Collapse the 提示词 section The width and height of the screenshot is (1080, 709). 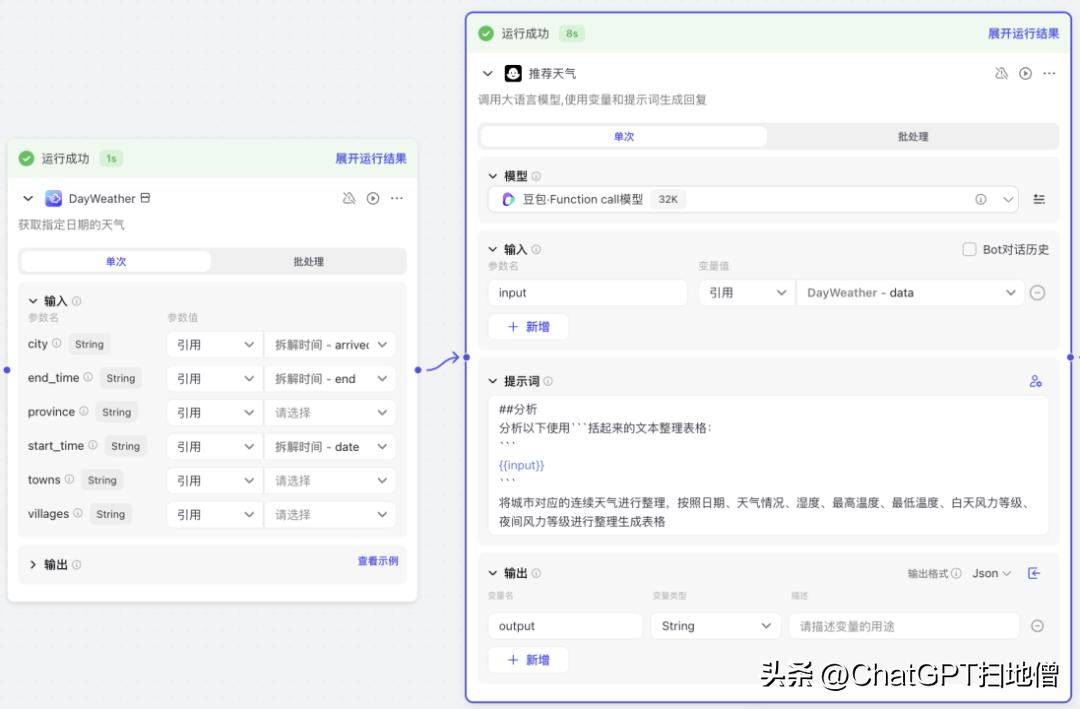[492, 381]
